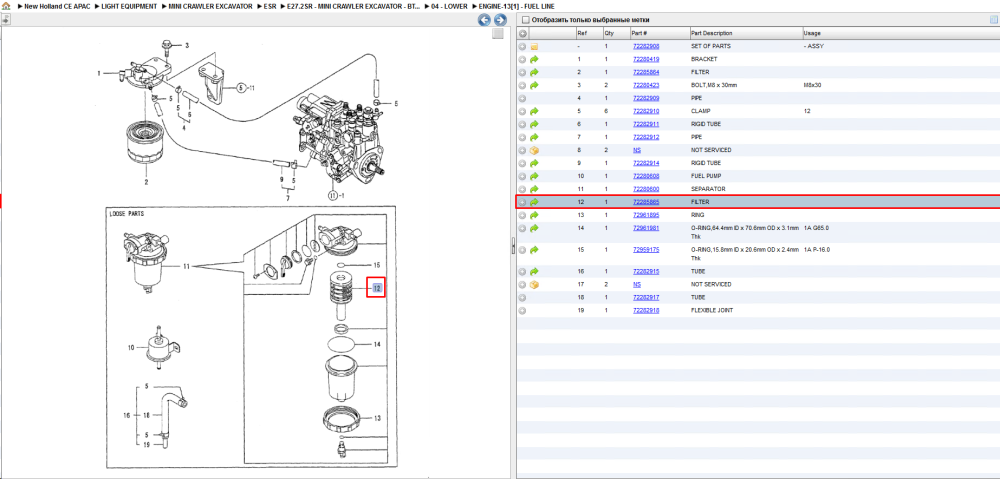The width and height of the screenshot is (1000, 479).
Task: Go to the home page icon
Action: [x=6, y=6]
